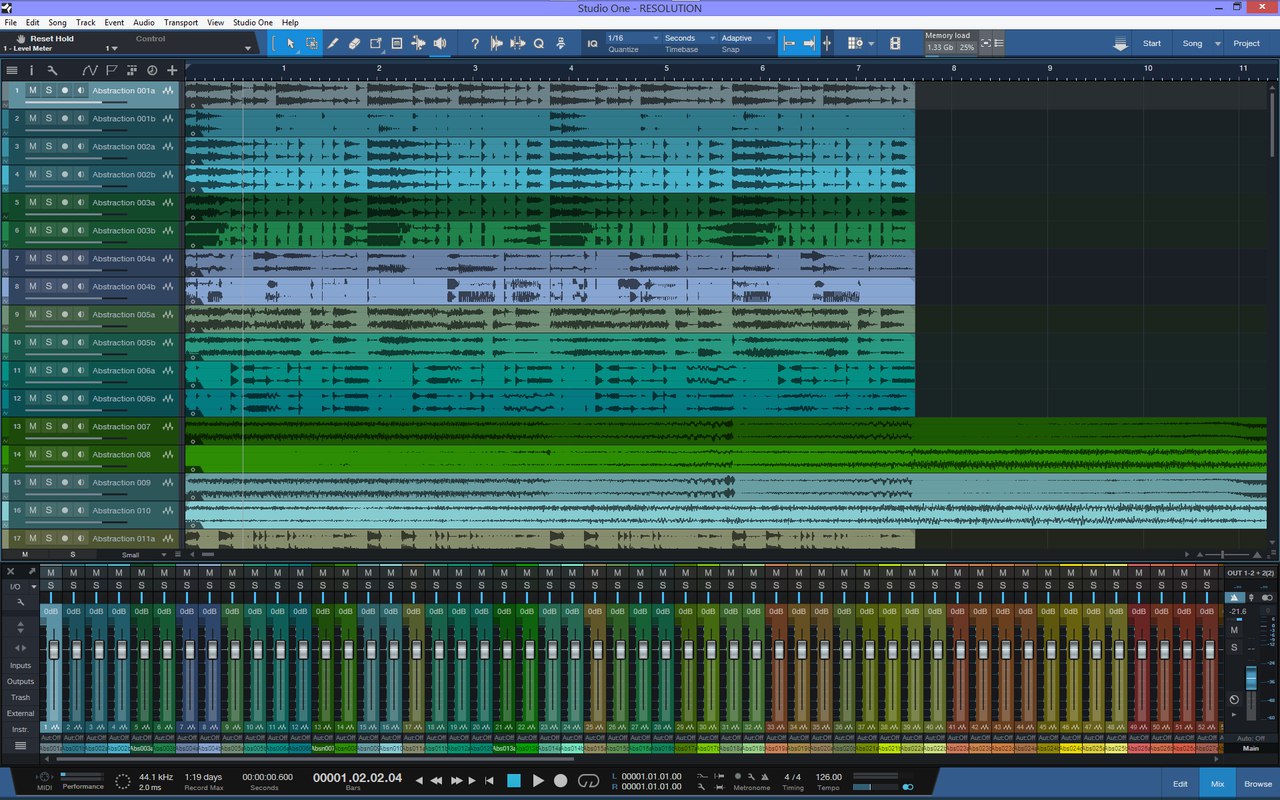Viewport: 1280px width, 800px height.
Task: Click the download arrow icon near Start
Action: pyautogui.click(x=1120, y=43)
